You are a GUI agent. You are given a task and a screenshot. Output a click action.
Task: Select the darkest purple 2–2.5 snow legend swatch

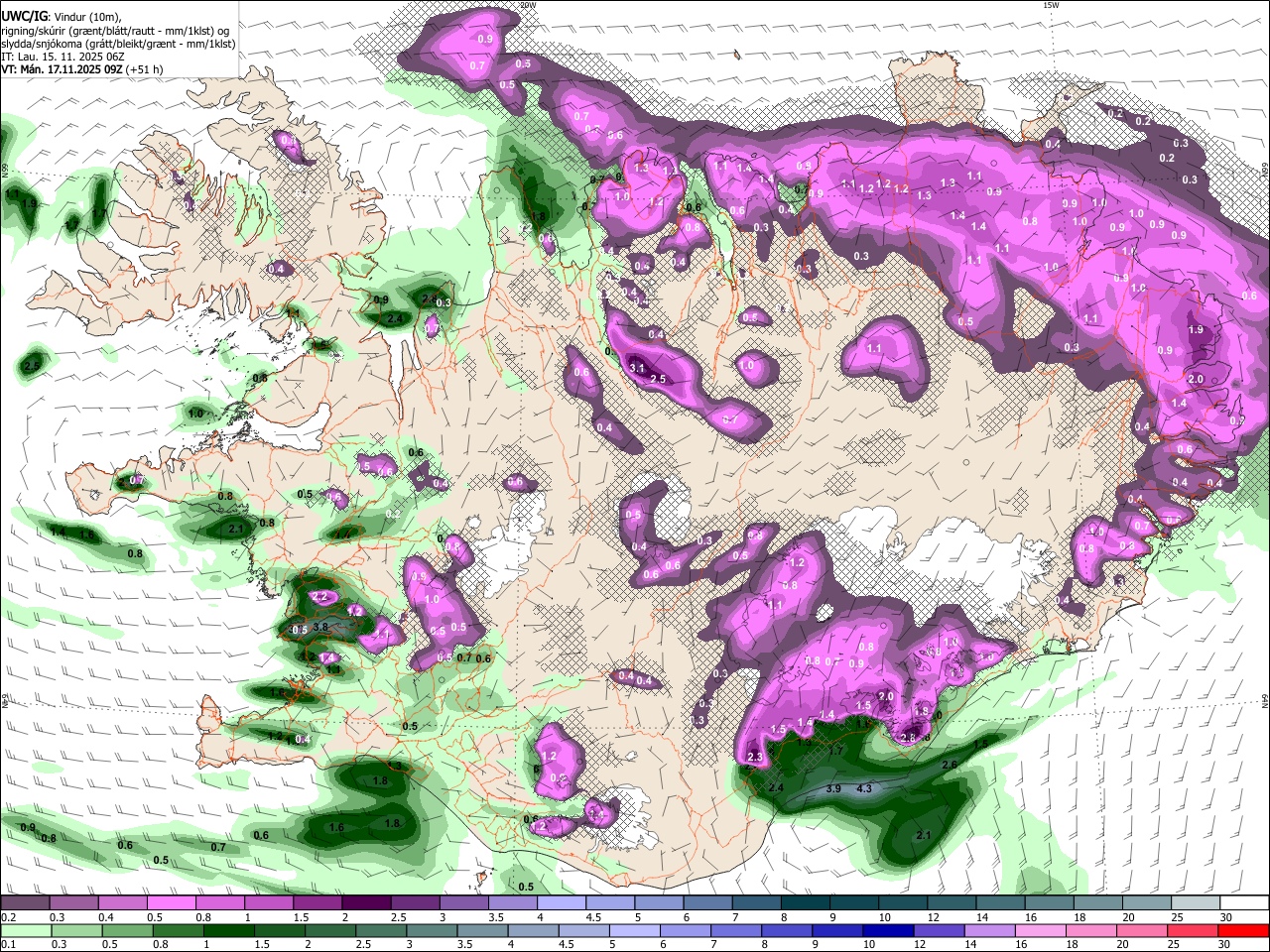[366, 903]
